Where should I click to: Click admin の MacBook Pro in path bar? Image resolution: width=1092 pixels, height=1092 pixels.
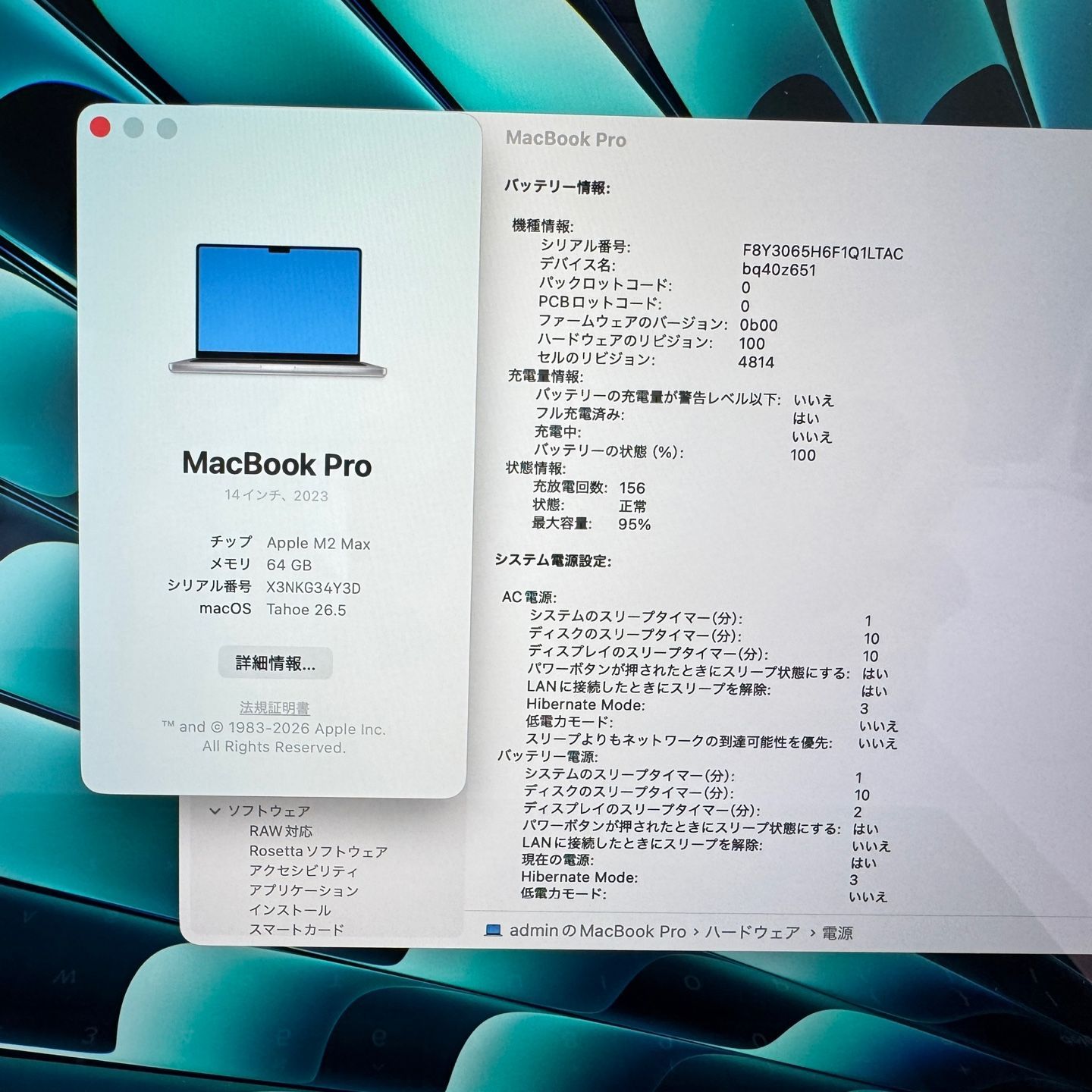pyautogui.click(x=598, y=931)
